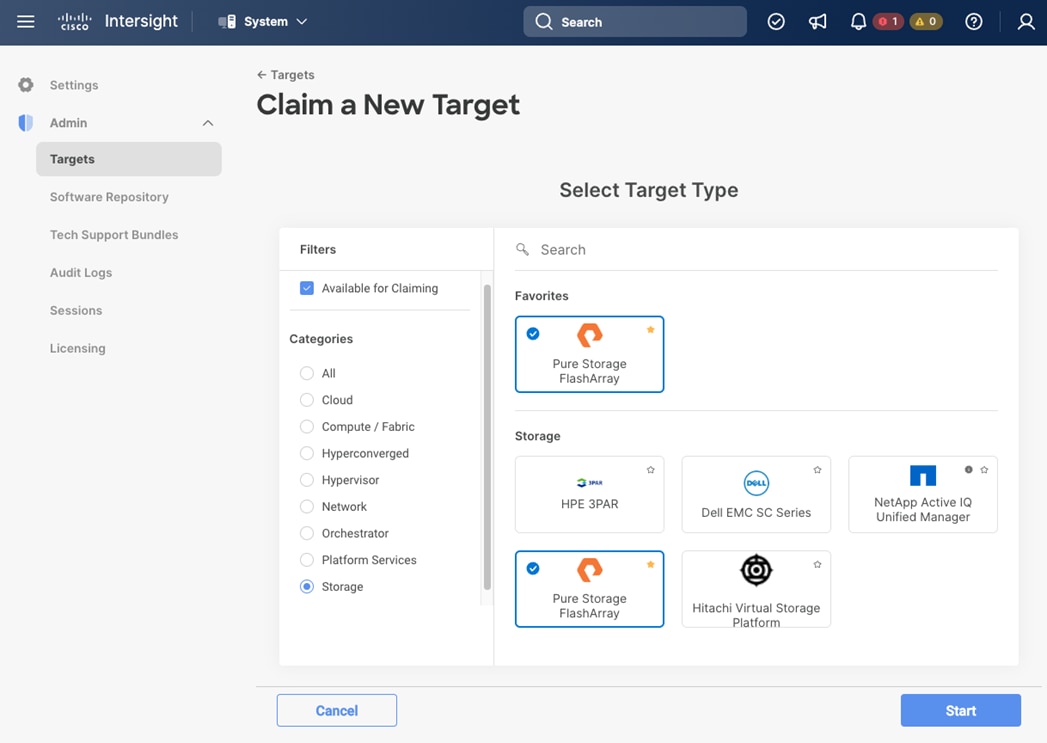Click the Start button
This screenshot has width=1047, height=743.
[x=960, y=710]
